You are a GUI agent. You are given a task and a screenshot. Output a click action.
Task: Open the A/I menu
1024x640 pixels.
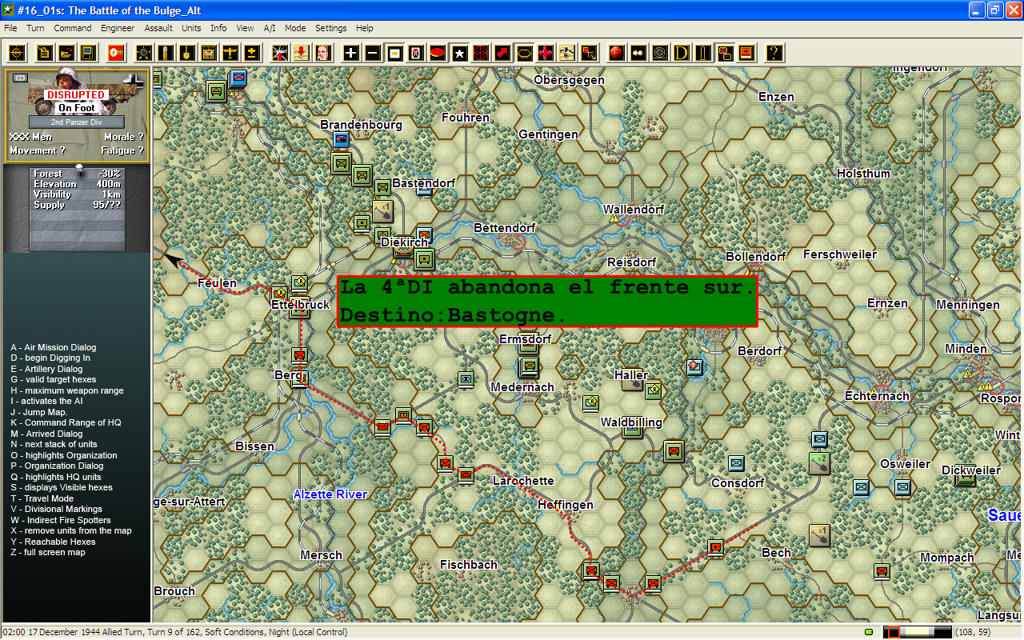point(270,28)
